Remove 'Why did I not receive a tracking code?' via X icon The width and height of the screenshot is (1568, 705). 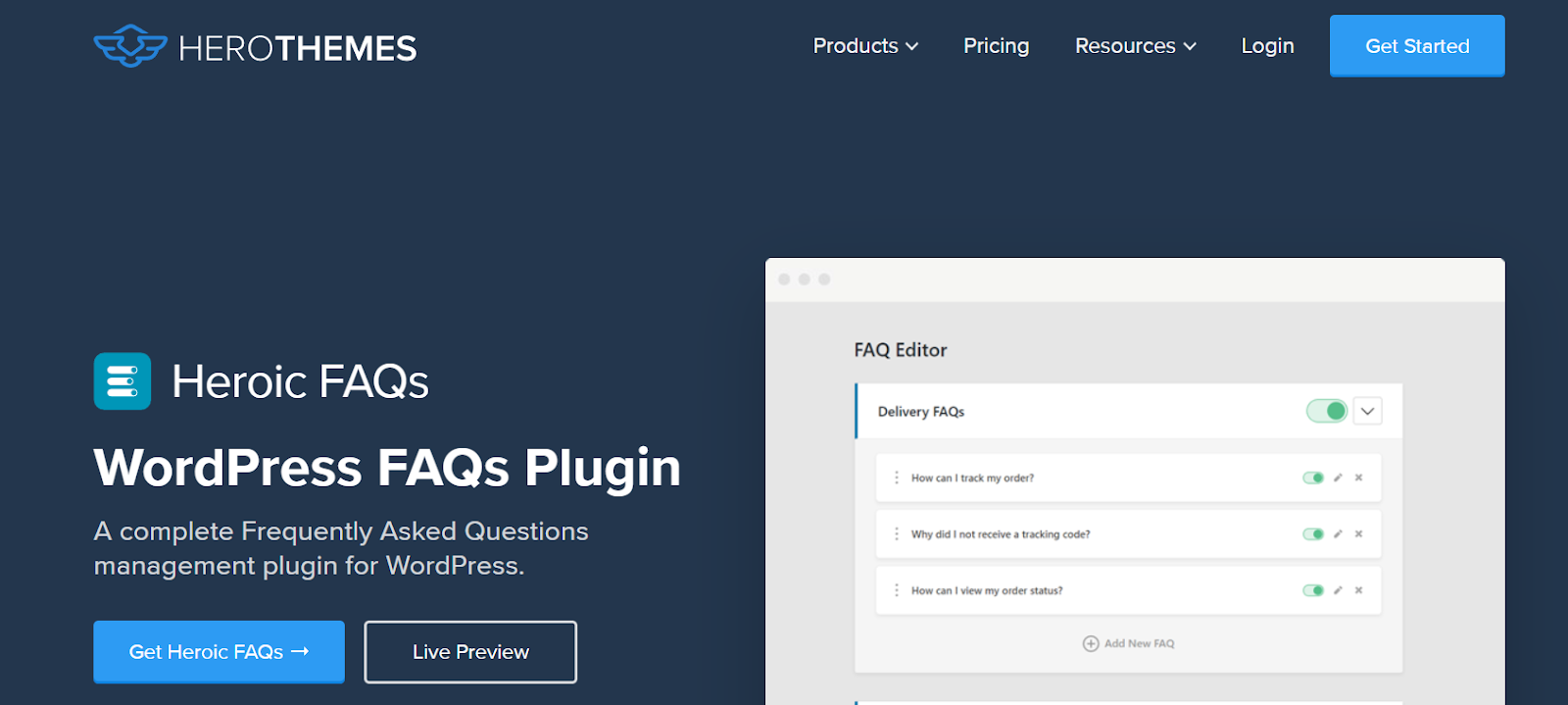click(x=1358, y=534)
